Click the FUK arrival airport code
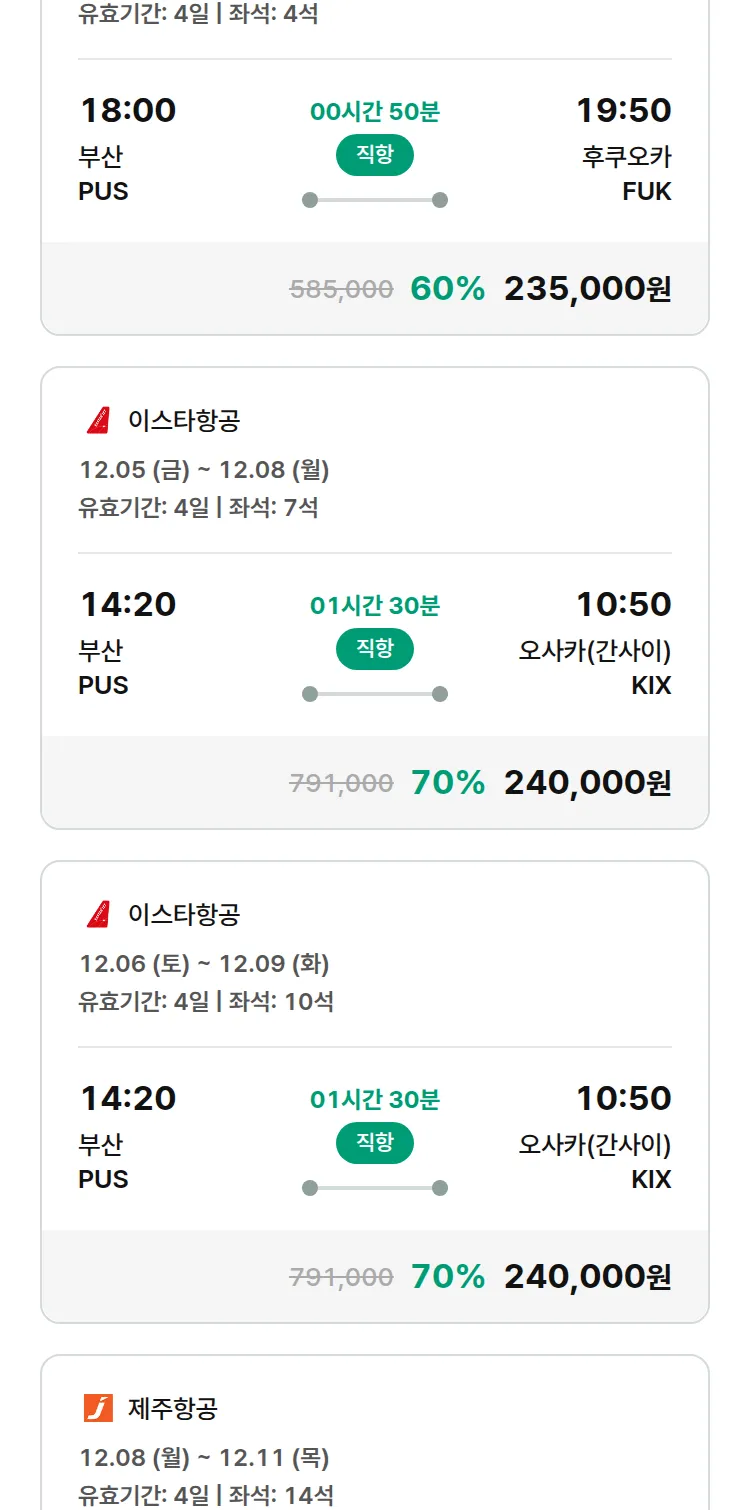This screenshot has width=750, height=1510. [646, 191]
